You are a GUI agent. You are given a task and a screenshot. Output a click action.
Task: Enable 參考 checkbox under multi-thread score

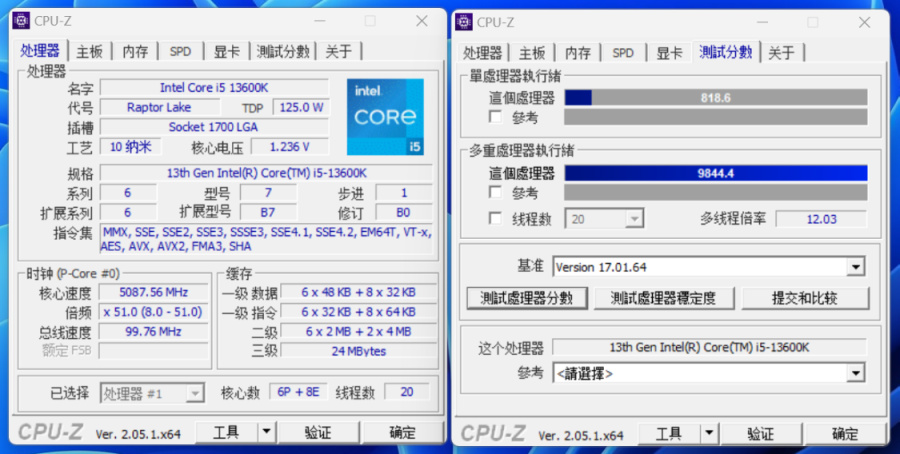coord(495,192)
